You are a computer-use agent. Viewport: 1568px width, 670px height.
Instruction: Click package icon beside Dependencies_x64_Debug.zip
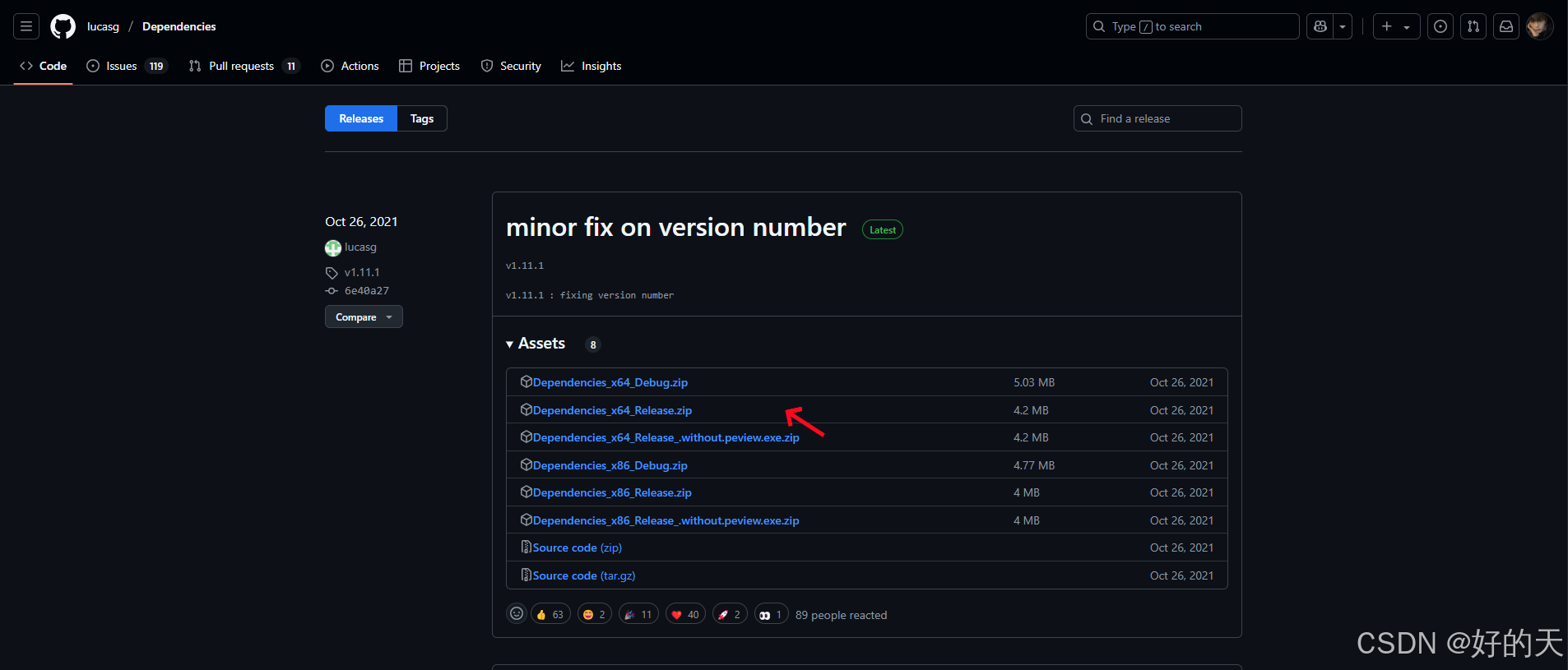coord(527,381)
